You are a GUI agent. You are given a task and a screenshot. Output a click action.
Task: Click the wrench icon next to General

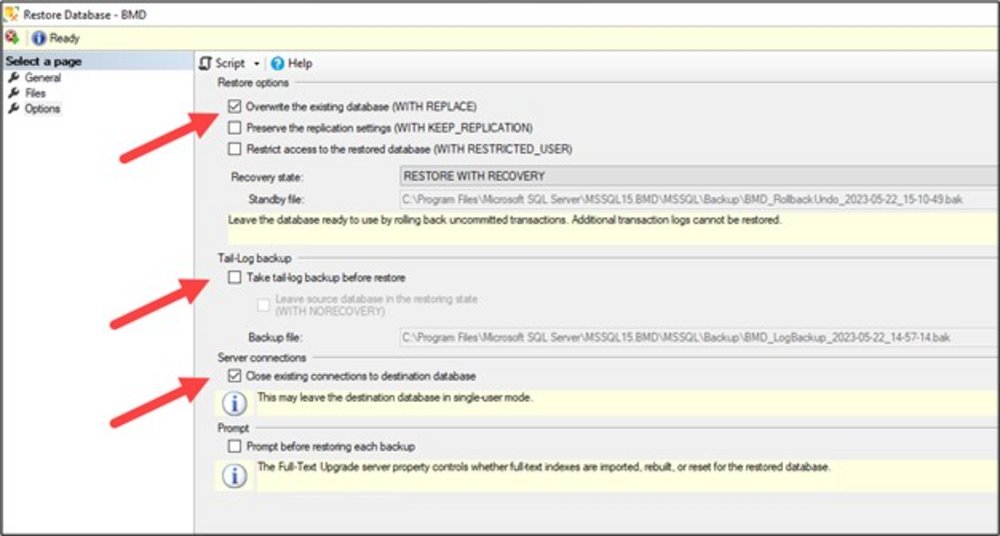tap(14, 78)
